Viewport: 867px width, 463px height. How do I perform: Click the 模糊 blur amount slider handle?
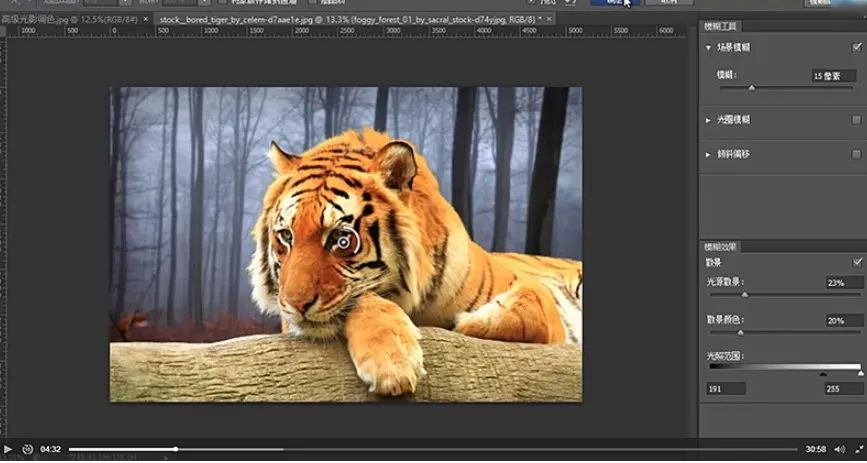click(x=751, y=88)
